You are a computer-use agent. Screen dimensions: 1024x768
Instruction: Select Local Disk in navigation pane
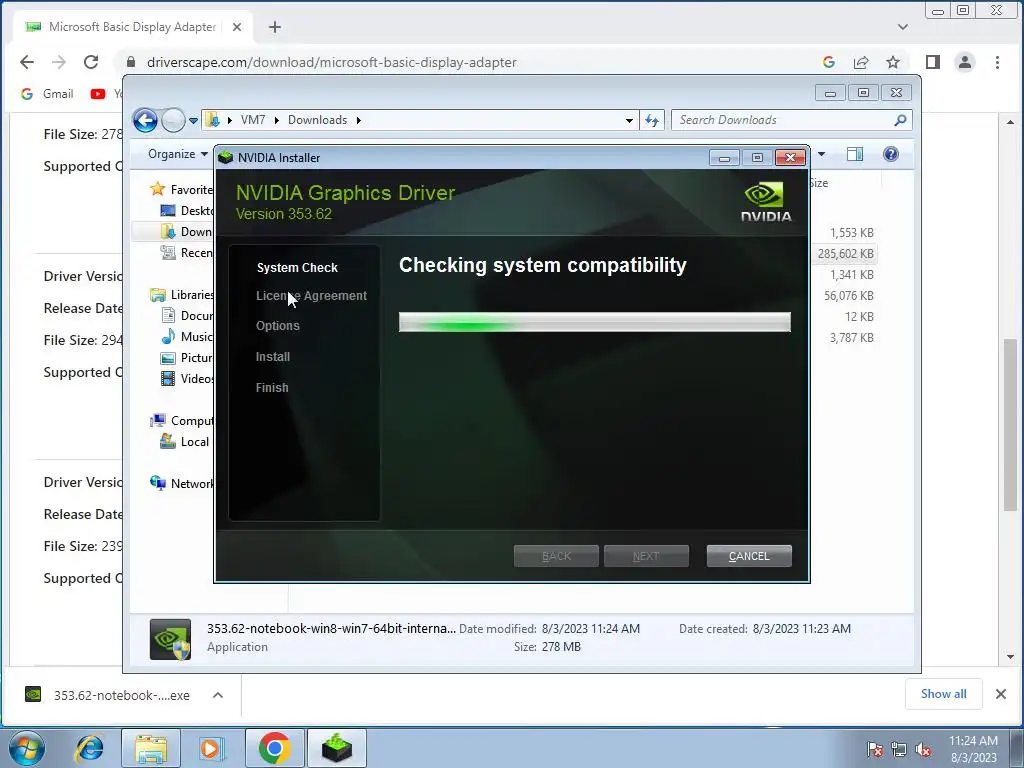pos(185,441)
